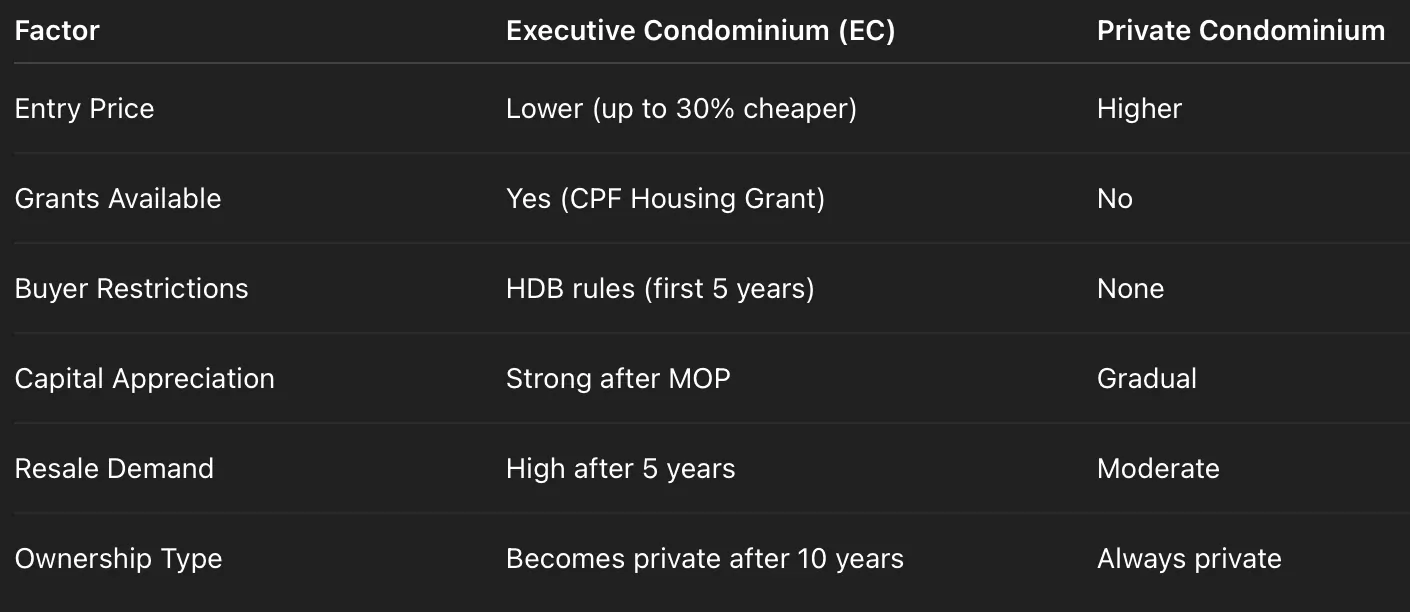
Task: Select the 'Buyer Restrictions' row label
Action: [x=131, y=288]
